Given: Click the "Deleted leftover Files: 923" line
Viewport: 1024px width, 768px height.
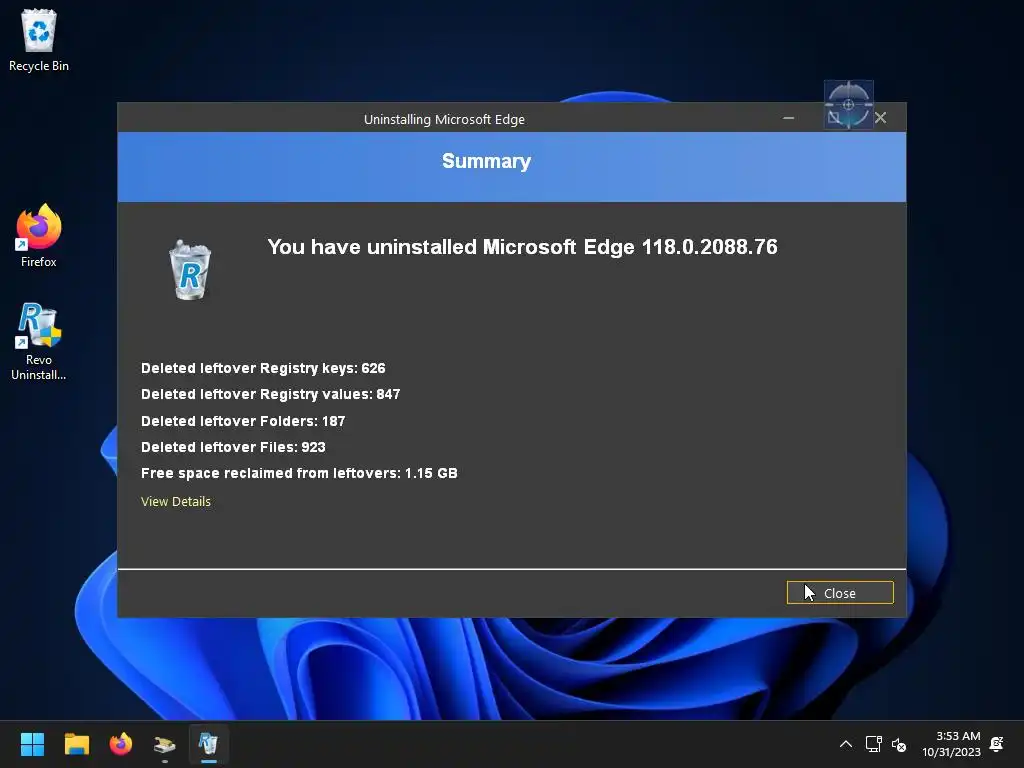Looking at the screenshot, I should click(233, 447).
